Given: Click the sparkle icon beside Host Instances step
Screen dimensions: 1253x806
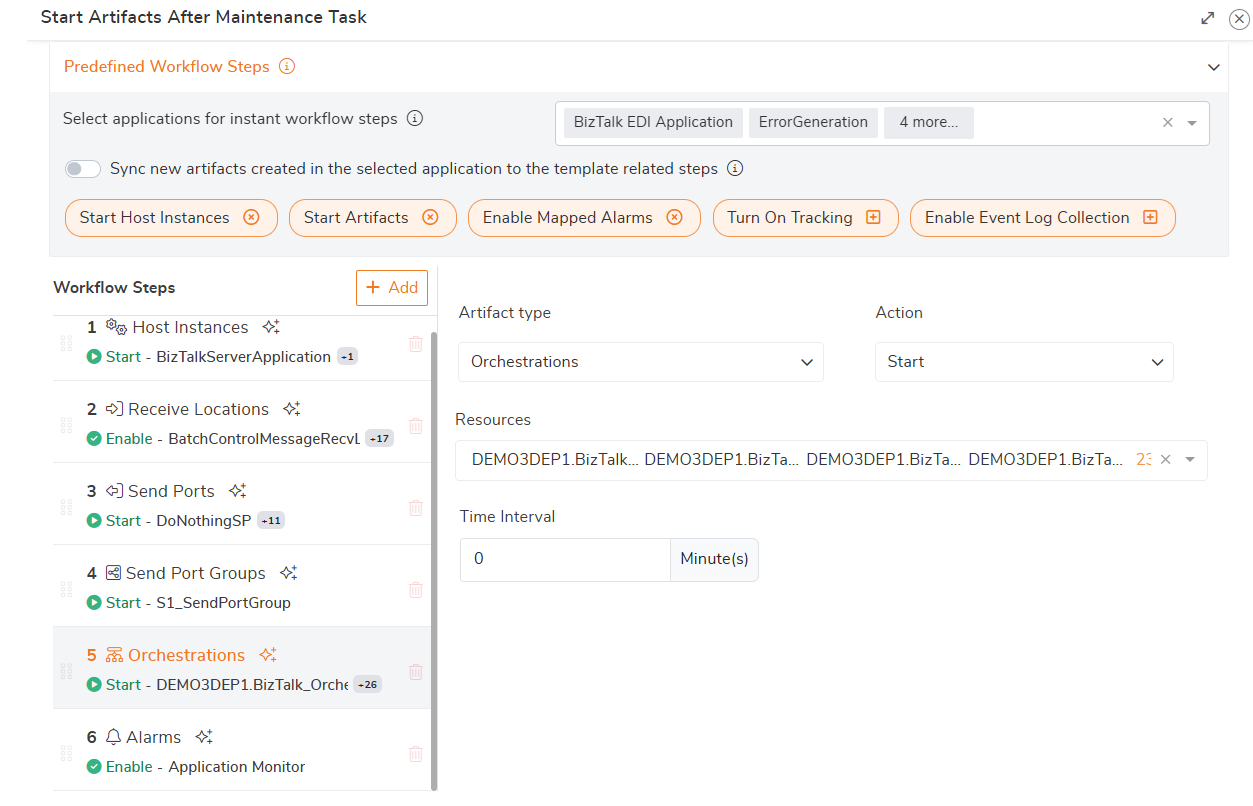Looking at the screenshot, I should [270, 325].
